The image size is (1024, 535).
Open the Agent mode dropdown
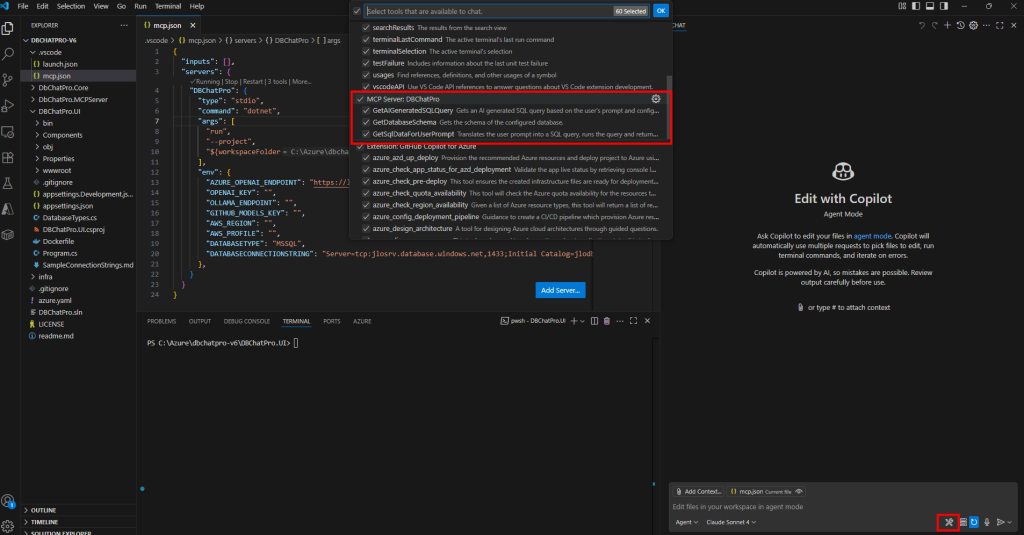(686, 522)
